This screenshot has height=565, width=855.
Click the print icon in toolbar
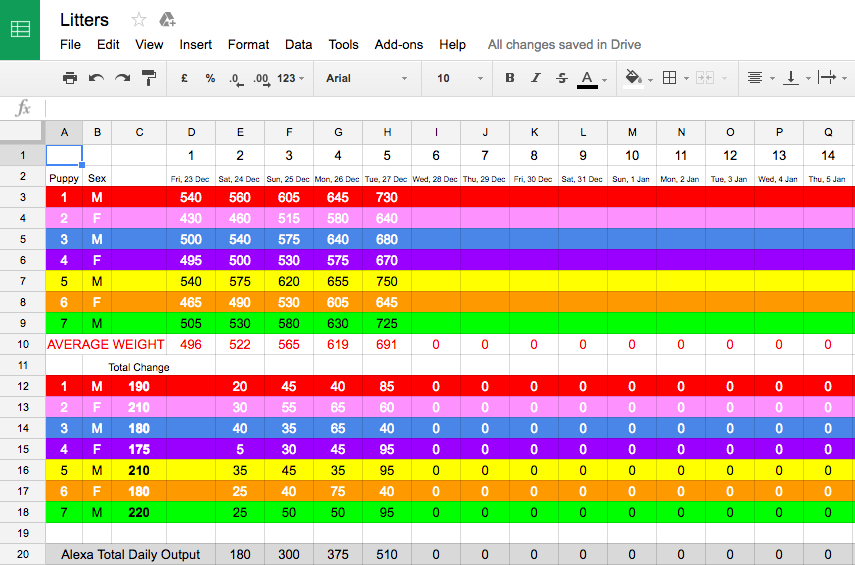coord(69,78)
